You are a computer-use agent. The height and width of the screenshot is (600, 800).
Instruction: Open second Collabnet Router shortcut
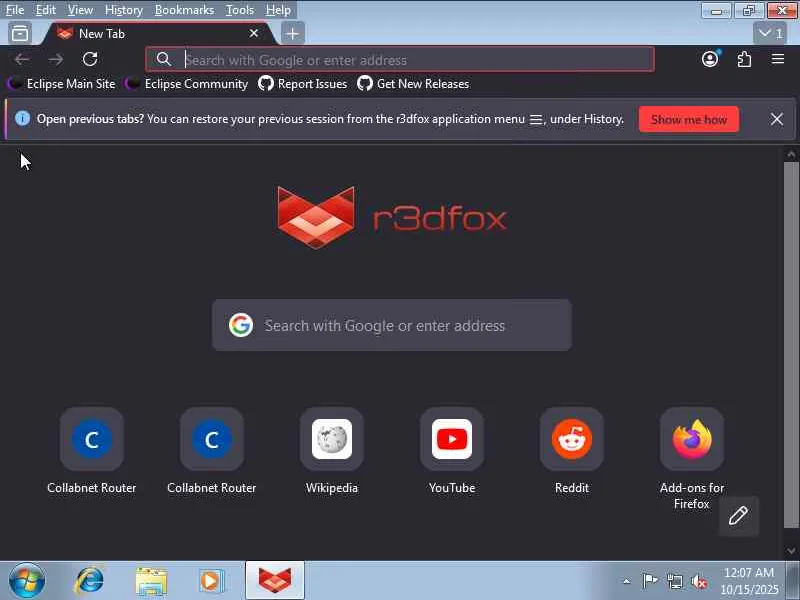[212, 451]
